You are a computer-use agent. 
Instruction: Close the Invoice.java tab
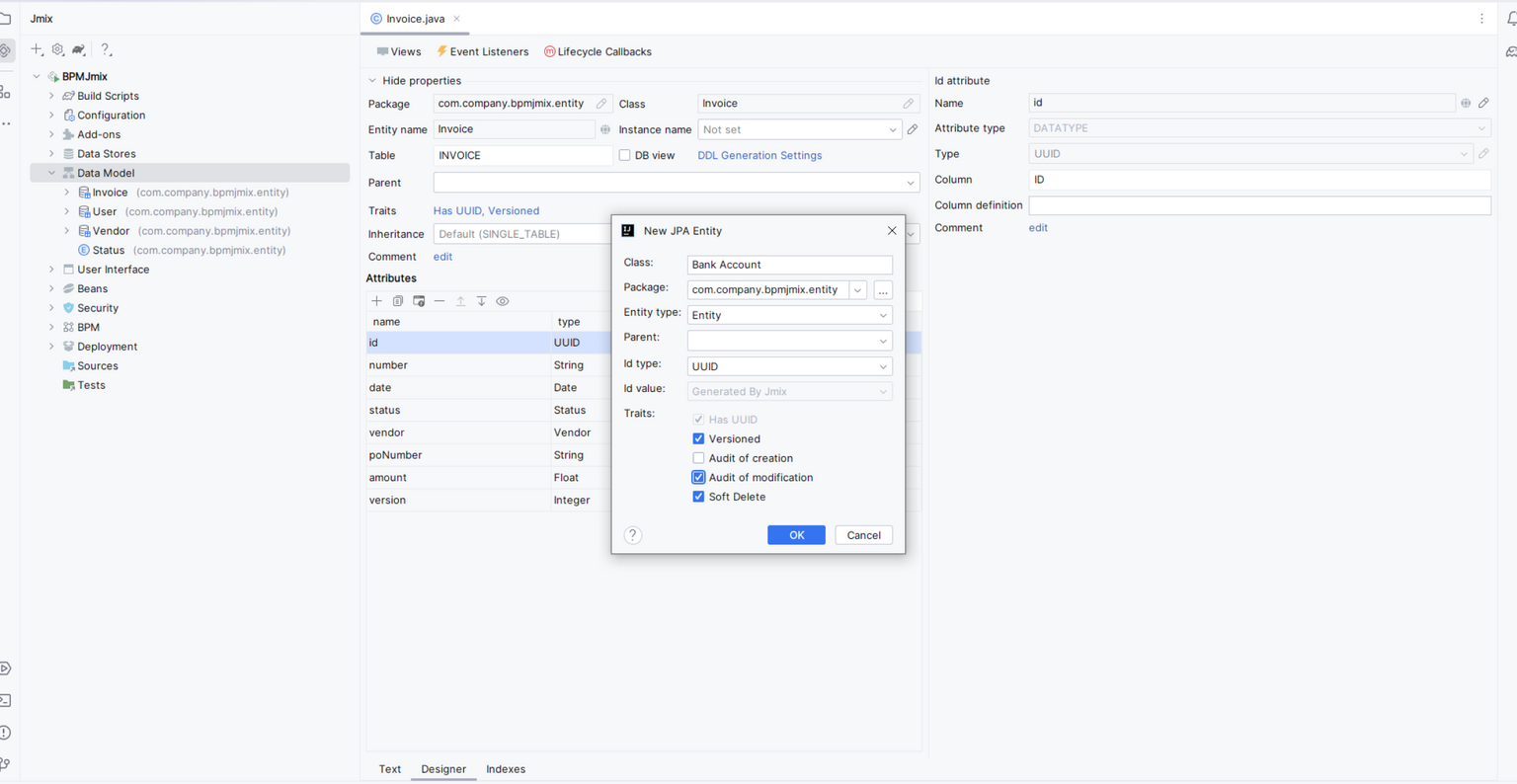(456, 19)
